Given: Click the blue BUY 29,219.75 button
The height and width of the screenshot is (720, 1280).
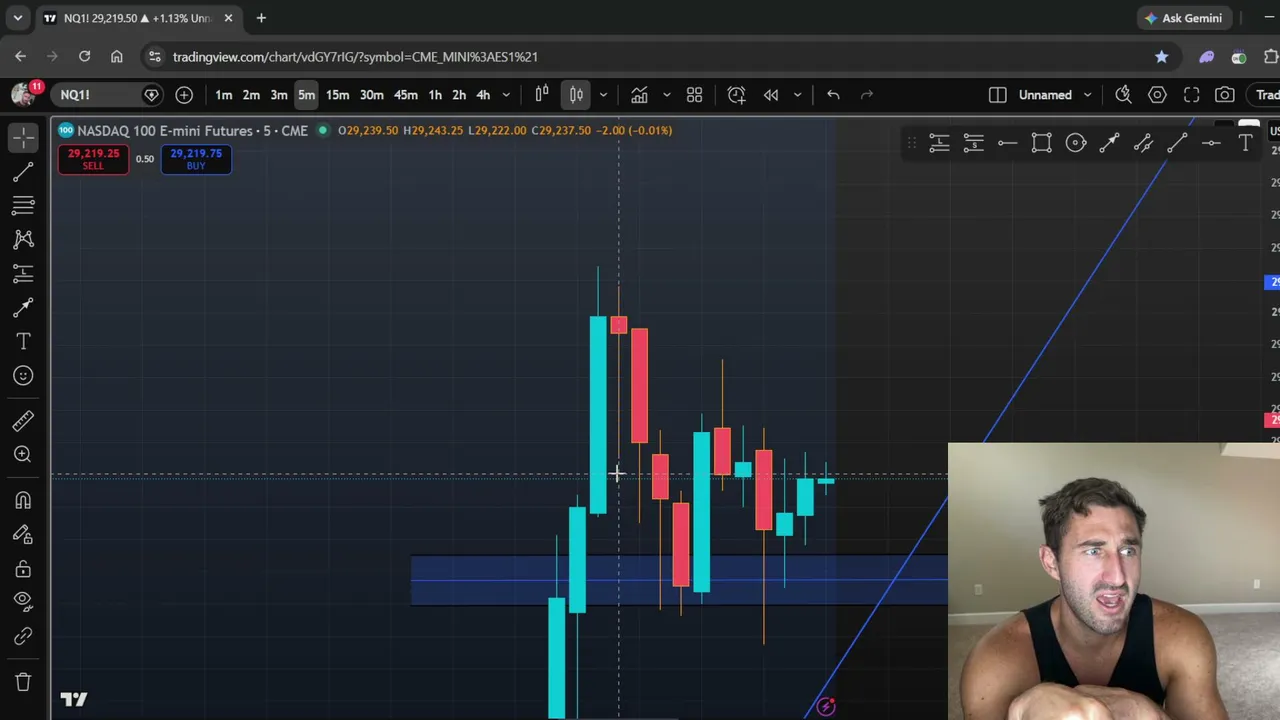Looking at the screenshot, I should (x=196, y=159).
